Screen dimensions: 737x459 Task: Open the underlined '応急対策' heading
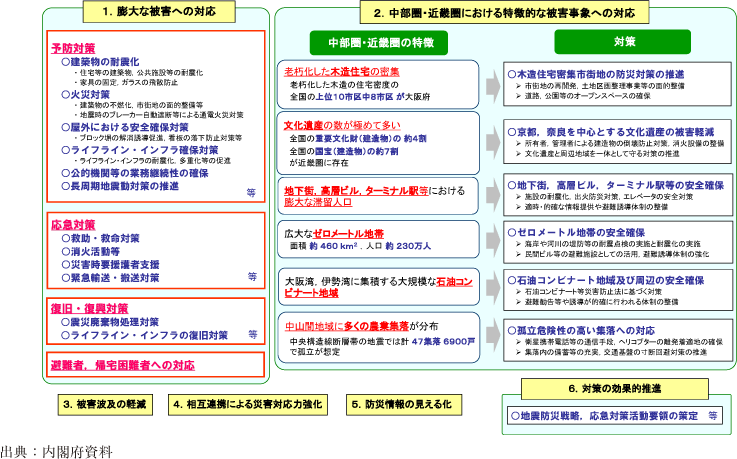pyautogui.click(x=73, y=225)
